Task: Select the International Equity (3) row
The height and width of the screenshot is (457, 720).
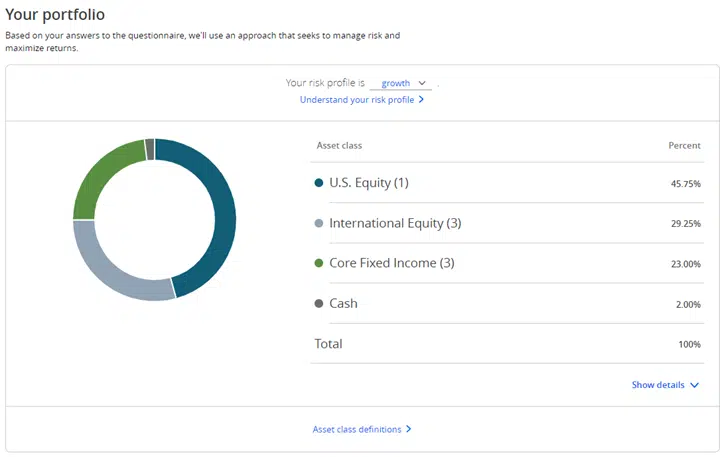Action: point(507,223)
